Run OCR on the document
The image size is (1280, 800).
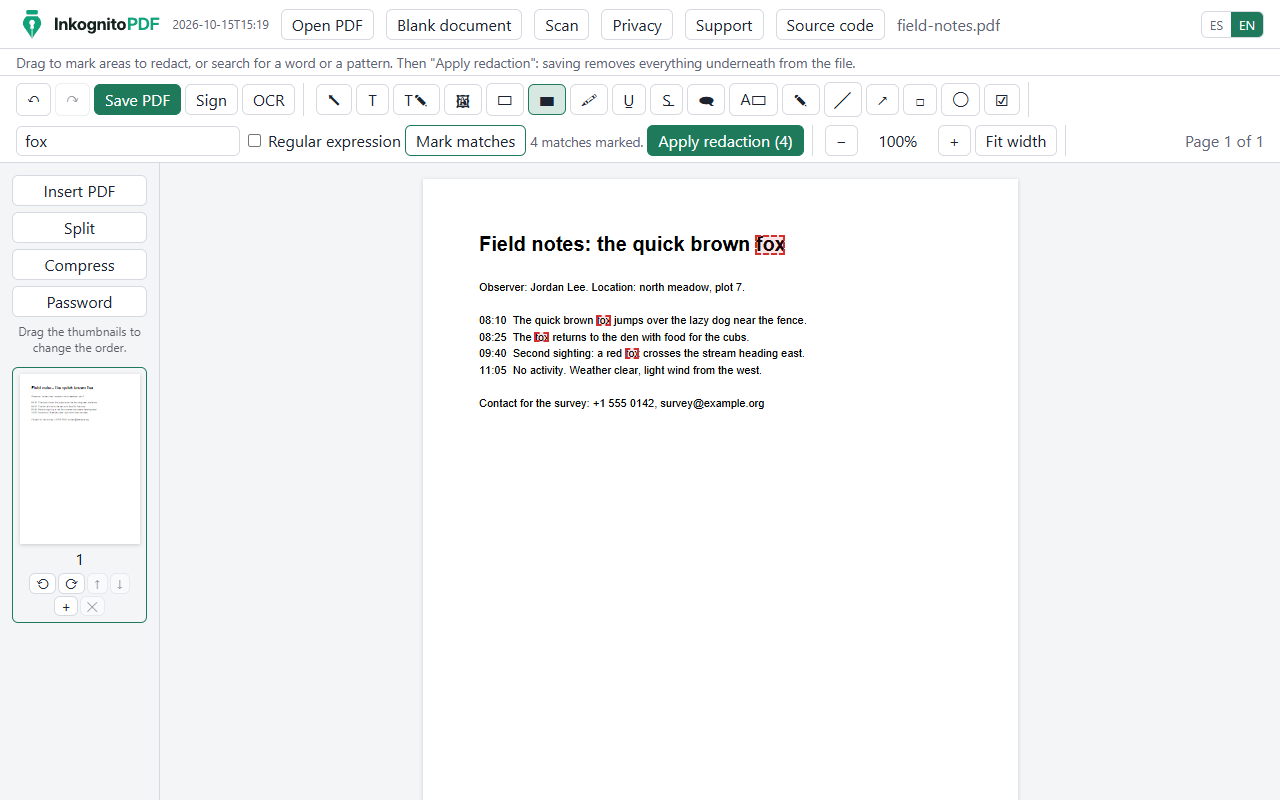pos(268,100)
